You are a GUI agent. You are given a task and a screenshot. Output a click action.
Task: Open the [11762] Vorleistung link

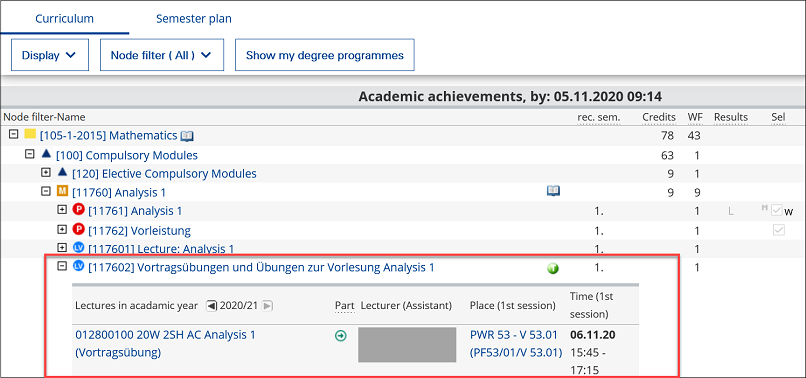click(x=139, y=230)
